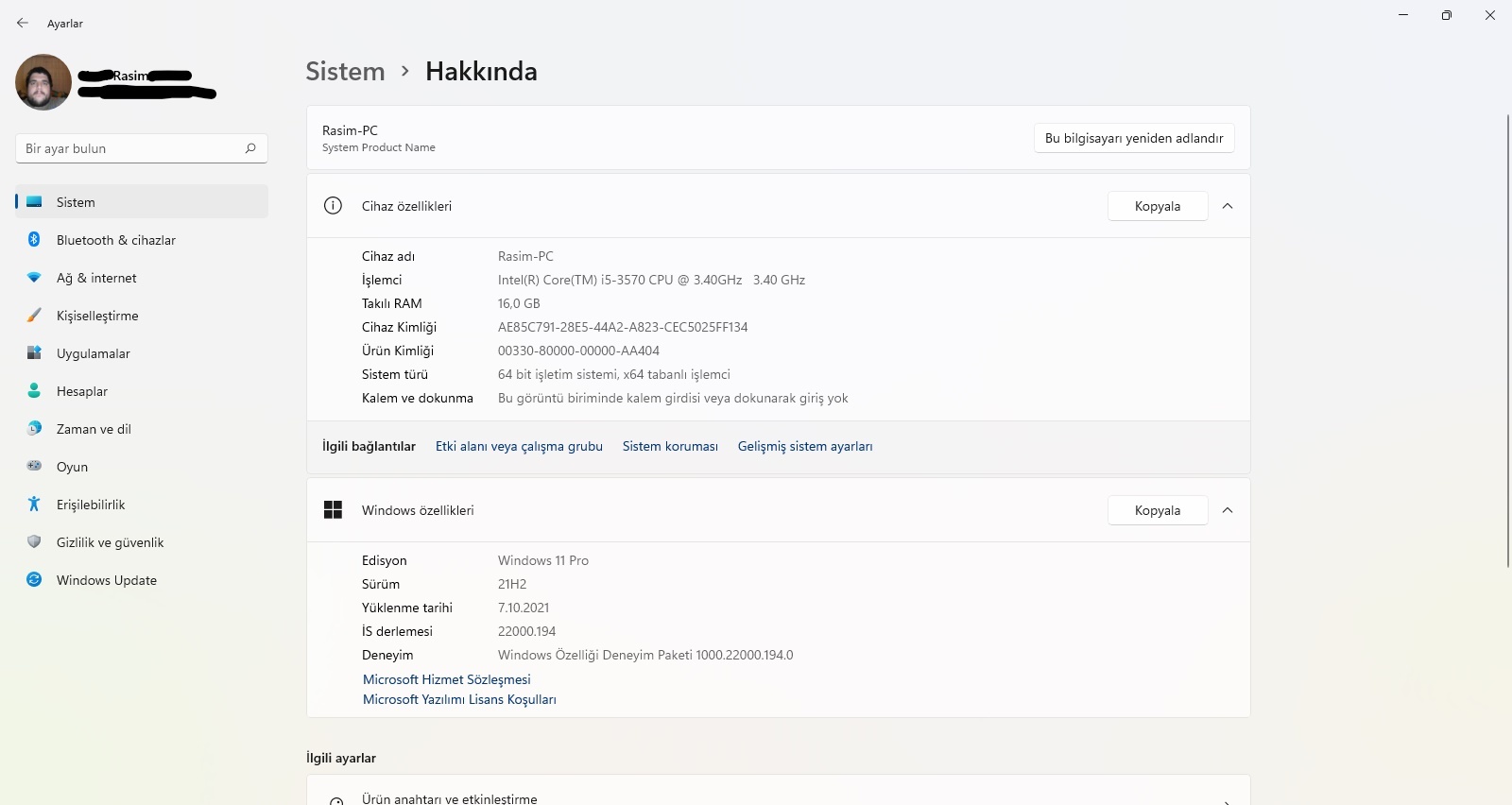Viewport: 1512px width, 805px height.
Task: Click the Kalem ve dokunma value text
Action: (673, 398)
